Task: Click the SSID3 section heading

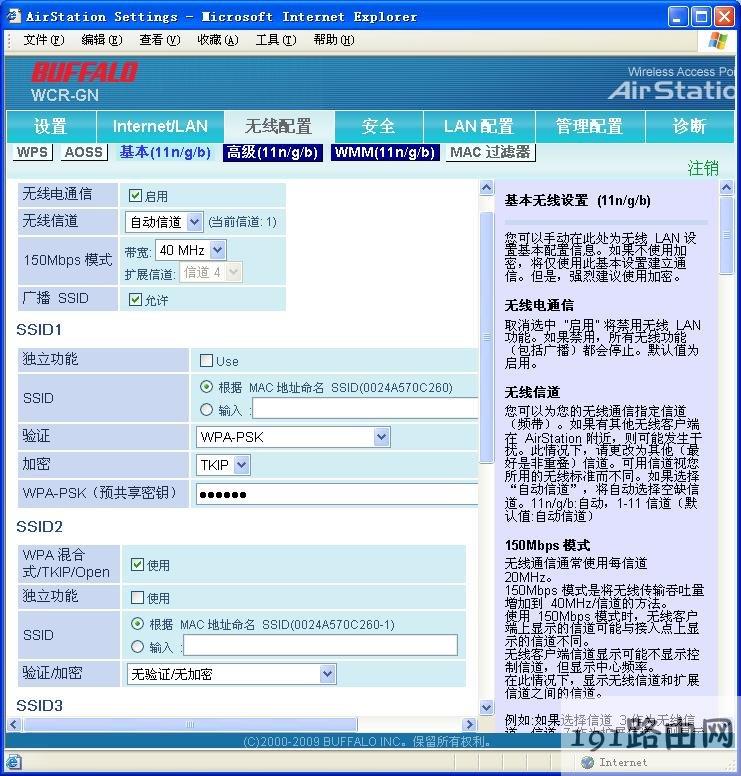Action: coord(40,705)
